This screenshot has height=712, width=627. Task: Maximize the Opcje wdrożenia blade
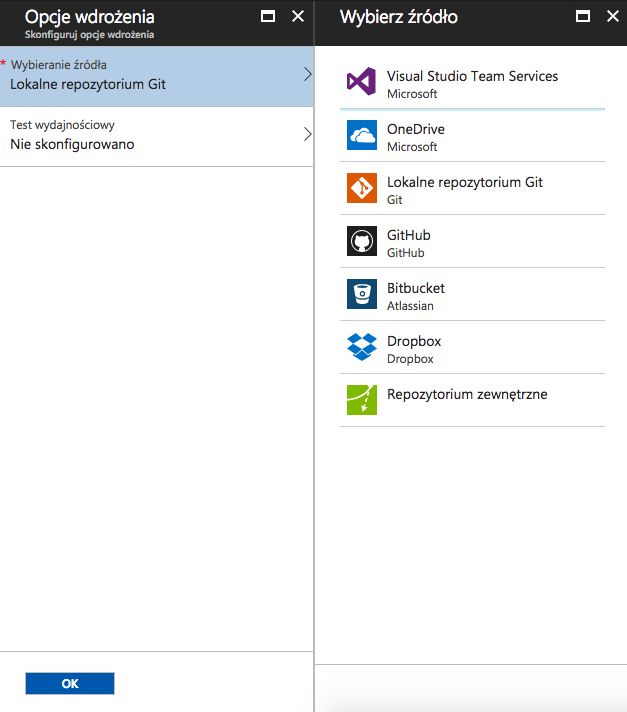pyautogui.click(x=268, y=16)
